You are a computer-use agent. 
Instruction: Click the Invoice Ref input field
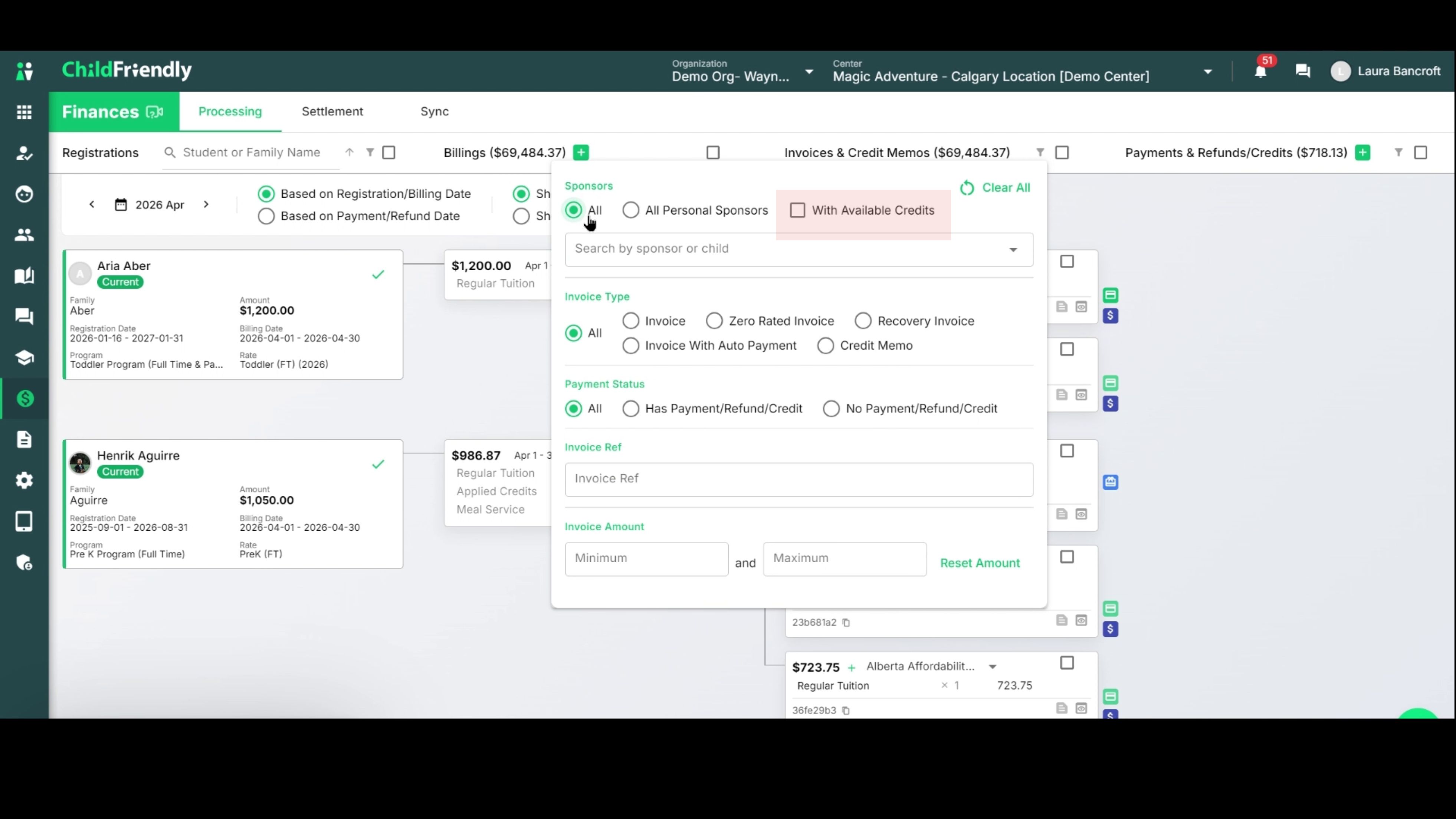pyautogui.click(x=798, y=479)
